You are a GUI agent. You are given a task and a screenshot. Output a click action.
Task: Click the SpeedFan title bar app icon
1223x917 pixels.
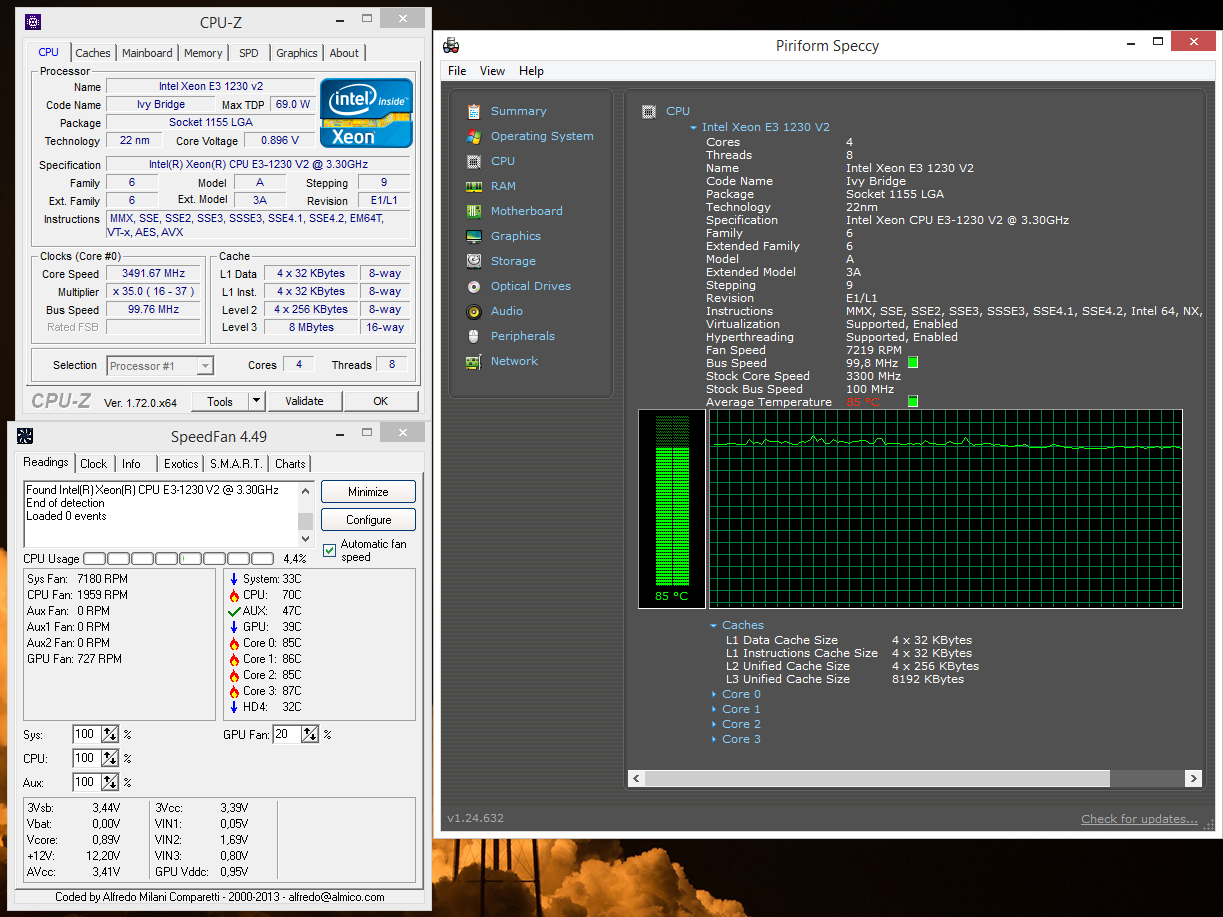click(25, 436)
